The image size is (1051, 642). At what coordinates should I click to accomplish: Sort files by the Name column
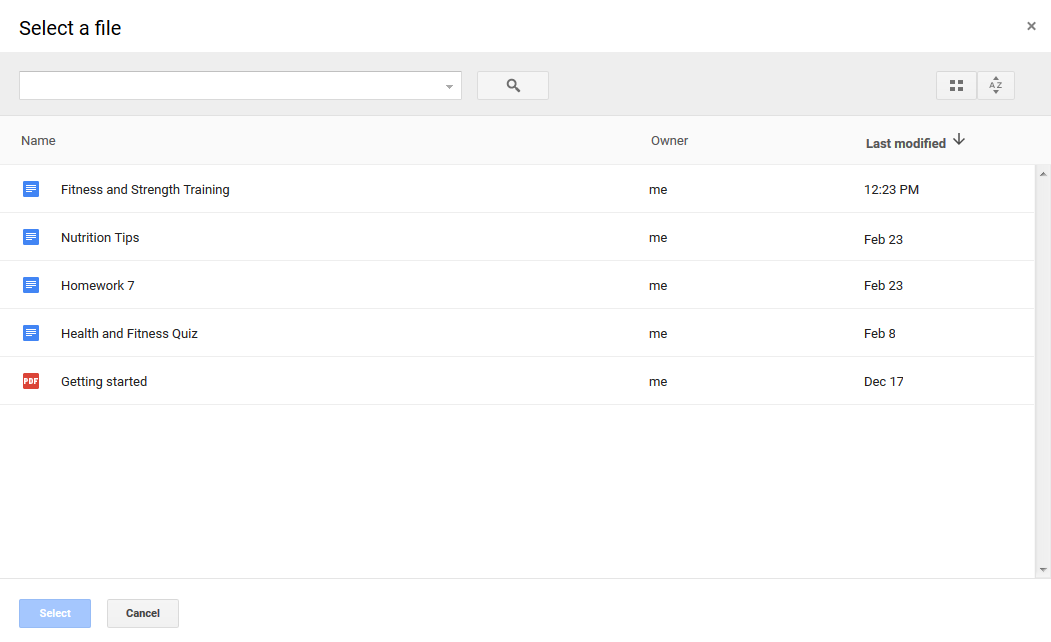click(x=38, y=140)
